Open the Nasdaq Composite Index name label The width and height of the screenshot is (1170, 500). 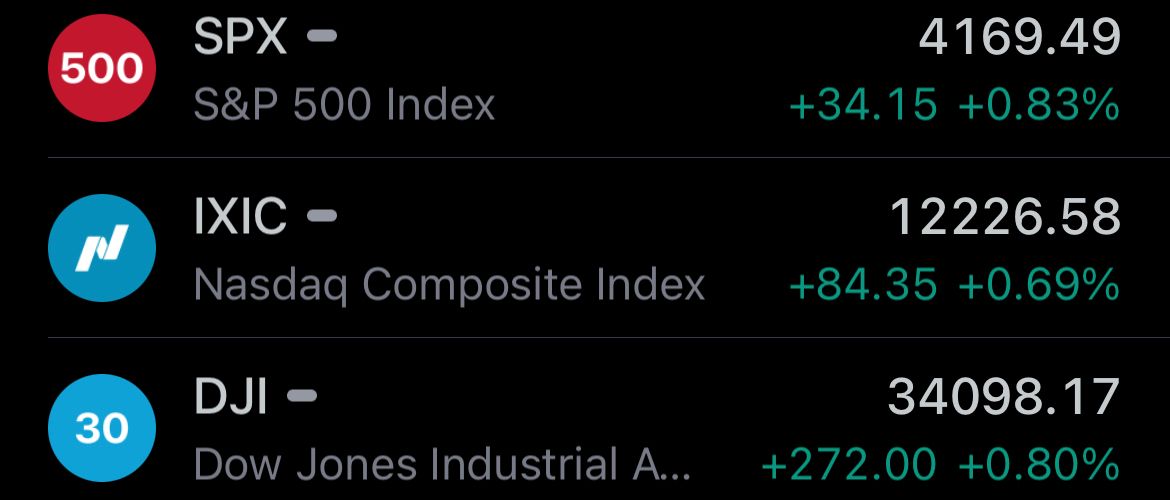(x=449, y=286)
